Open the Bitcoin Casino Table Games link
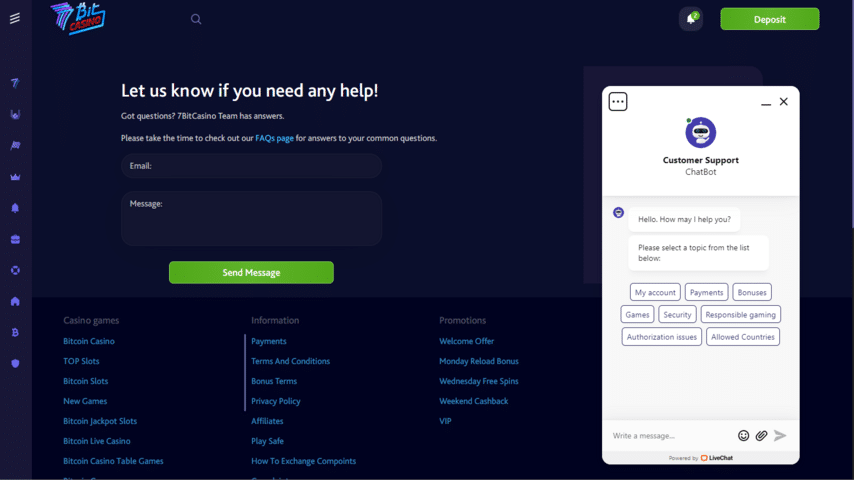Screen dimensions: 854x480 [113, 461]
